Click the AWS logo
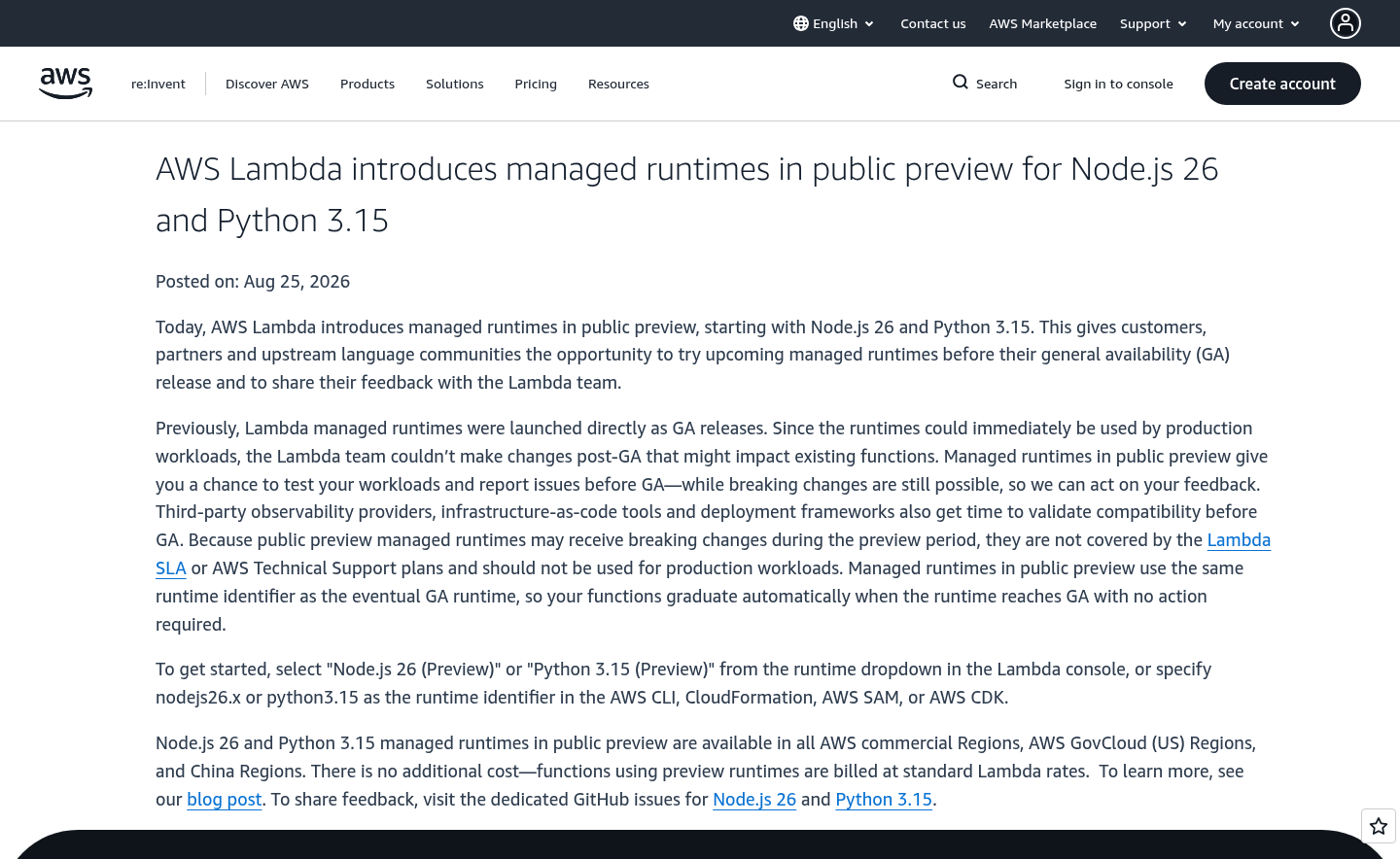This screenshot has height=859, width=1400. pos(65,84)
